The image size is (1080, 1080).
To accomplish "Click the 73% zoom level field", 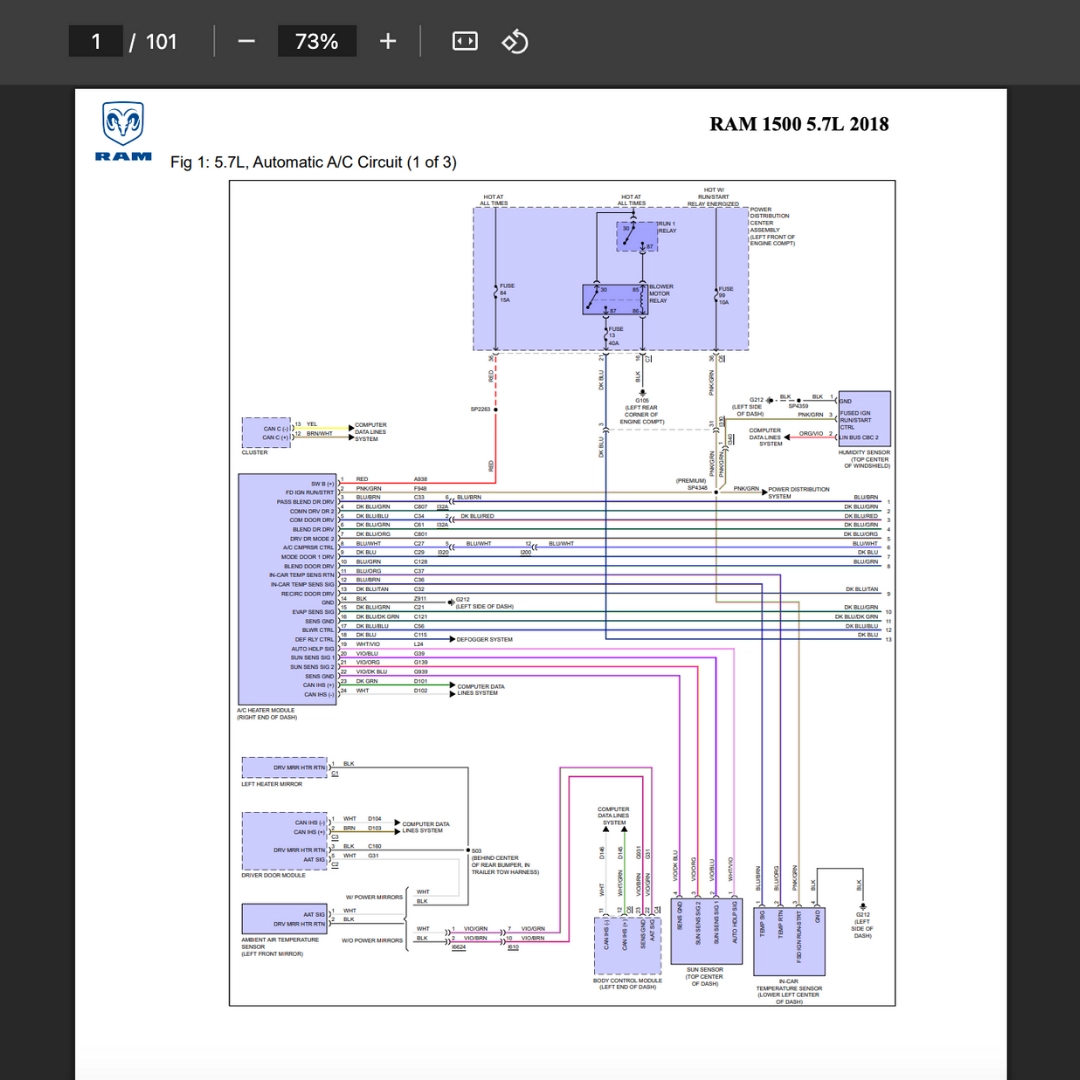I will (317, 41).
